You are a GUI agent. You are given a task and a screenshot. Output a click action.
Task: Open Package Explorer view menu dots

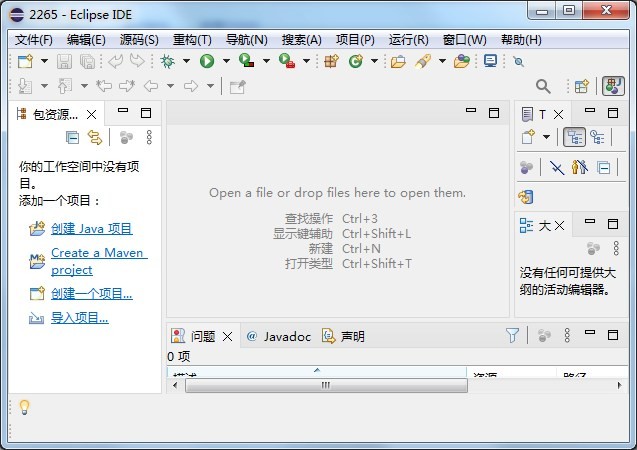click(149, 138)
